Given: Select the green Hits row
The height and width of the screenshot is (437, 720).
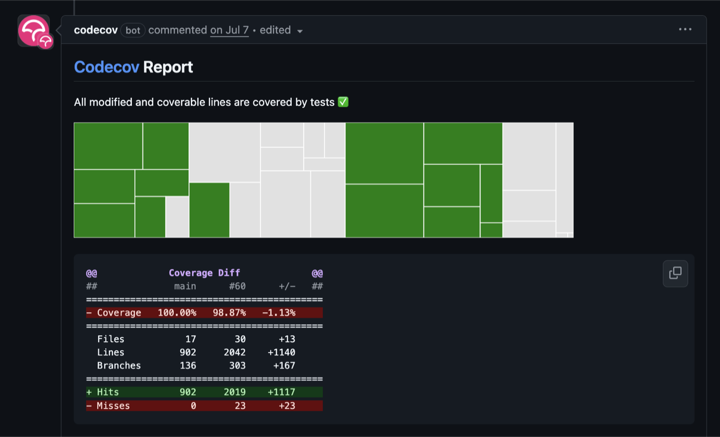Looking at the screenshot, I should 204,392.
